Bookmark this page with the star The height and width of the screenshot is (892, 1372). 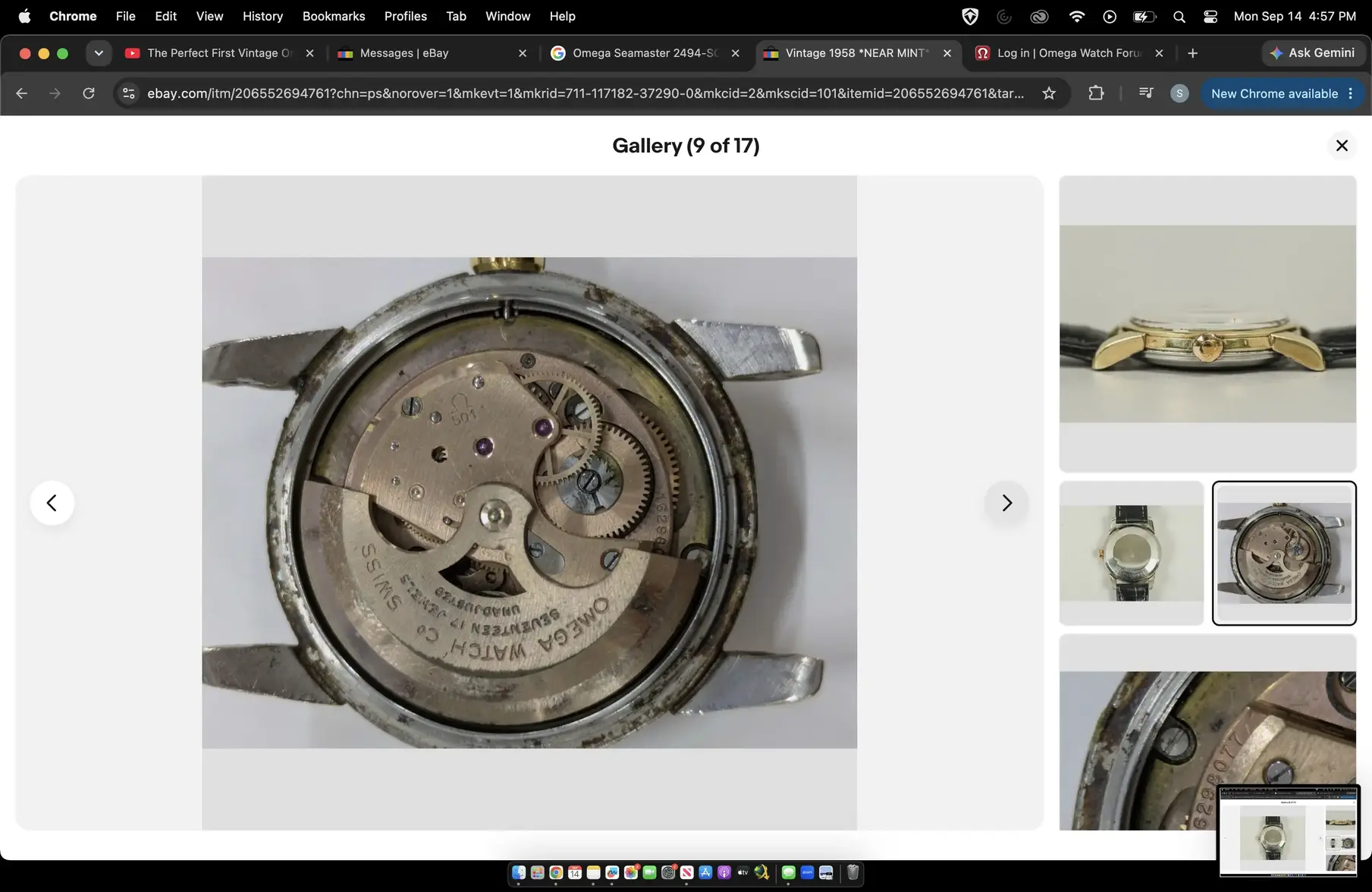pyautogui.click(x=1049, y=93)
